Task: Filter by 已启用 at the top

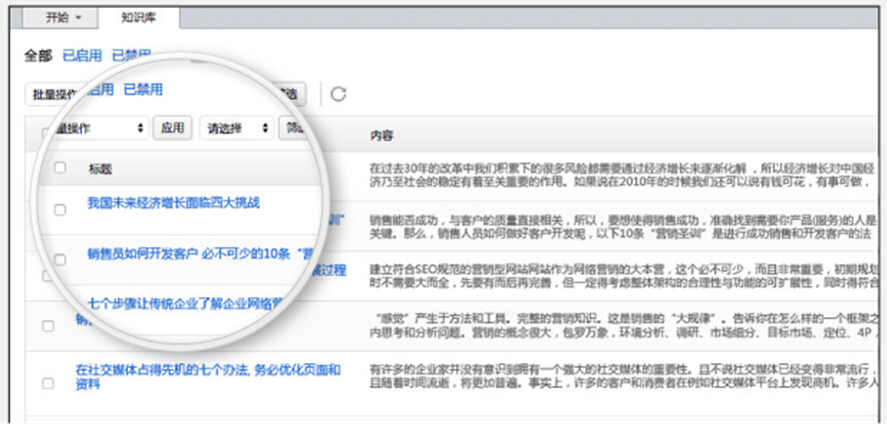Action: pos(82,55)
